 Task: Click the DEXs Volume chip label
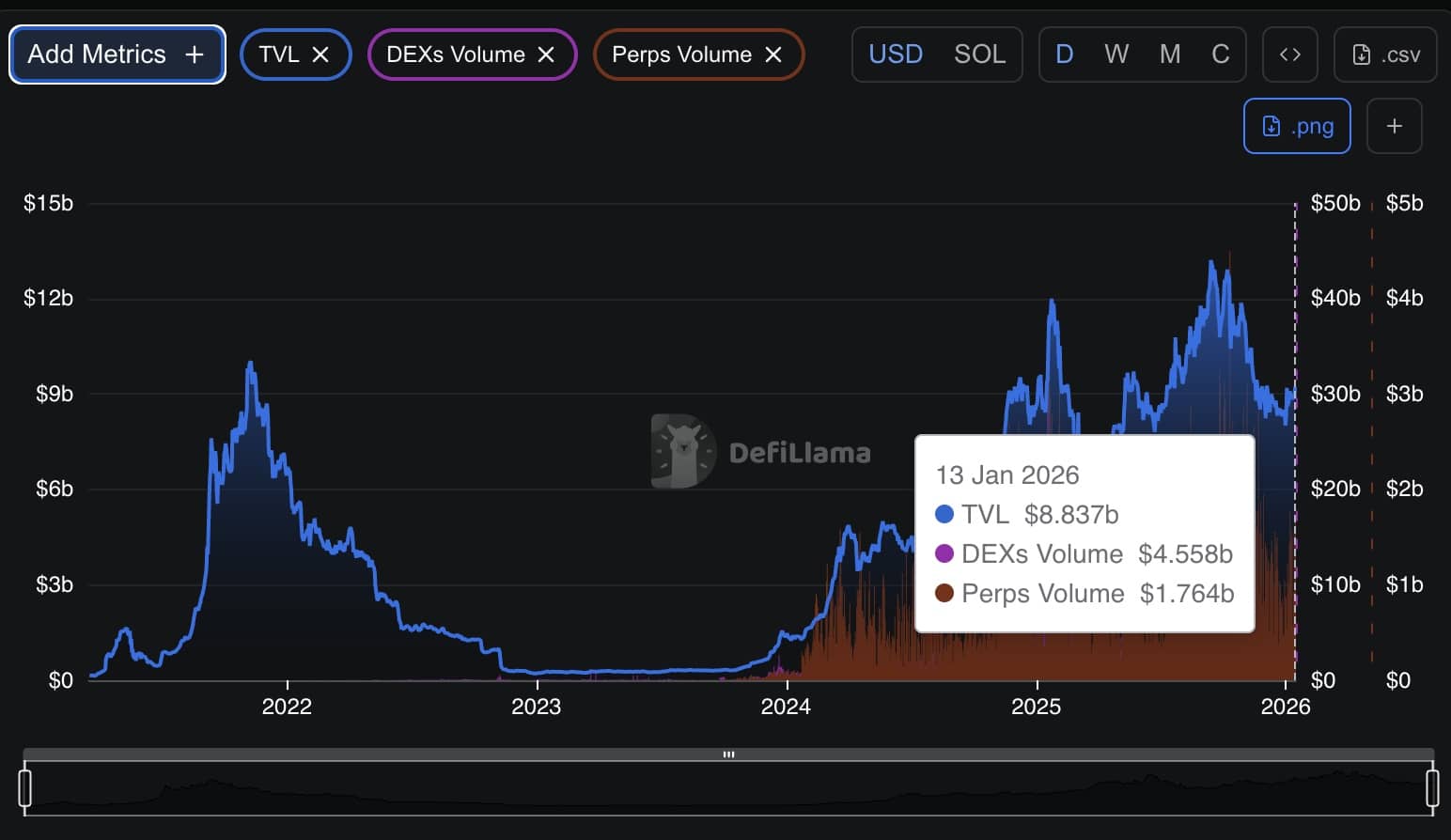(x=456, y=54)
